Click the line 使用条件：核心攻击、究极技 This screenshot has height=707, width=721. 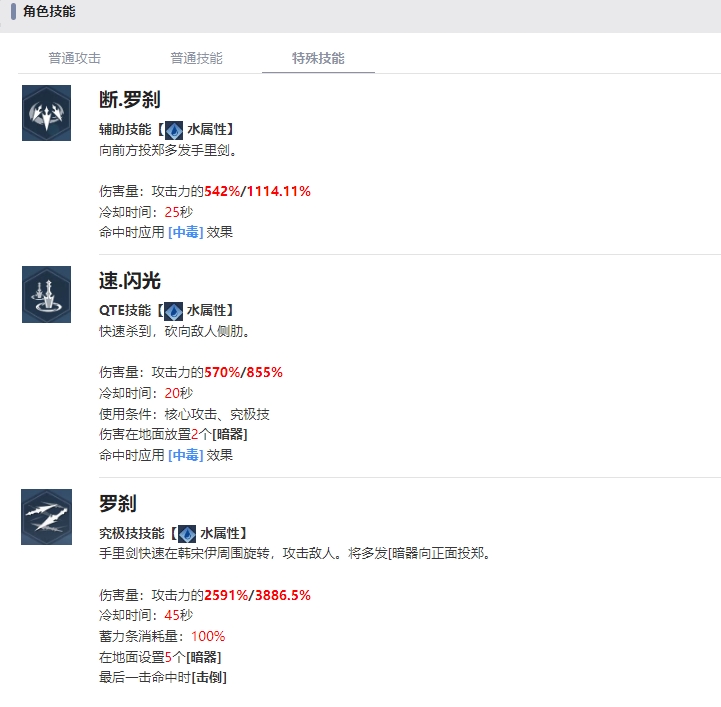[184, 414]
